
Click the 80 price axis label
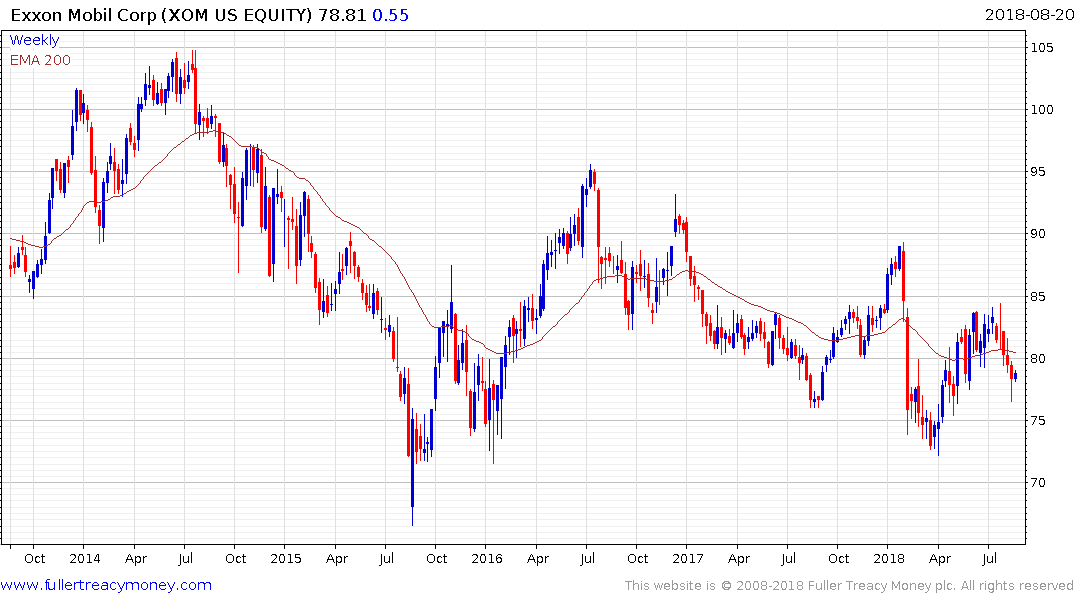1038,359
